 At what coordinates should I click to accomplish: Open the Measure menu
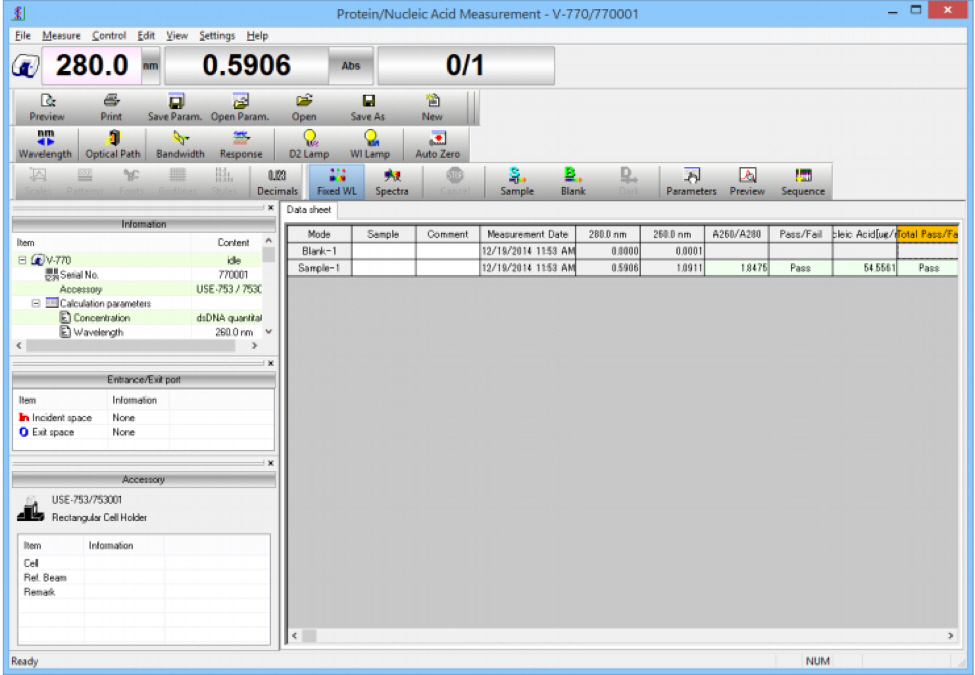pos(61,35)
